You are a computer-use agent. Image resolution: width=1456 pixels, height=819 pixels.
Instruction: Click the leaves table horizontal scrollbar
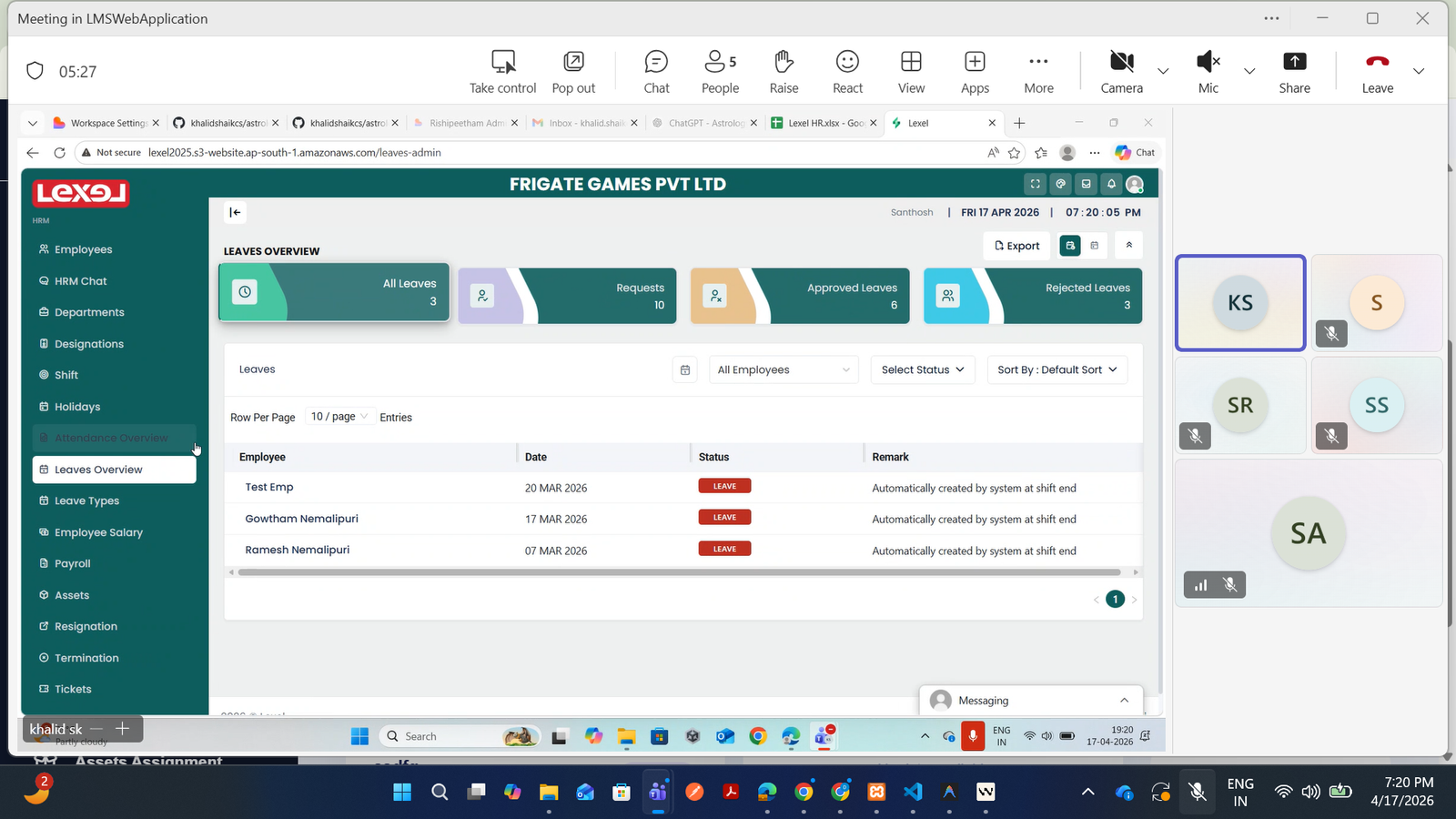pyautogui.click(x=679, y=572)
